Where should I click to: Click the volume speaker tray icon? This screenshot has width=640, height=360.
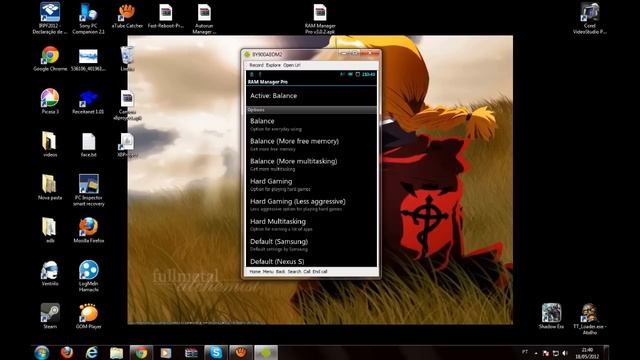coord(565,353)
